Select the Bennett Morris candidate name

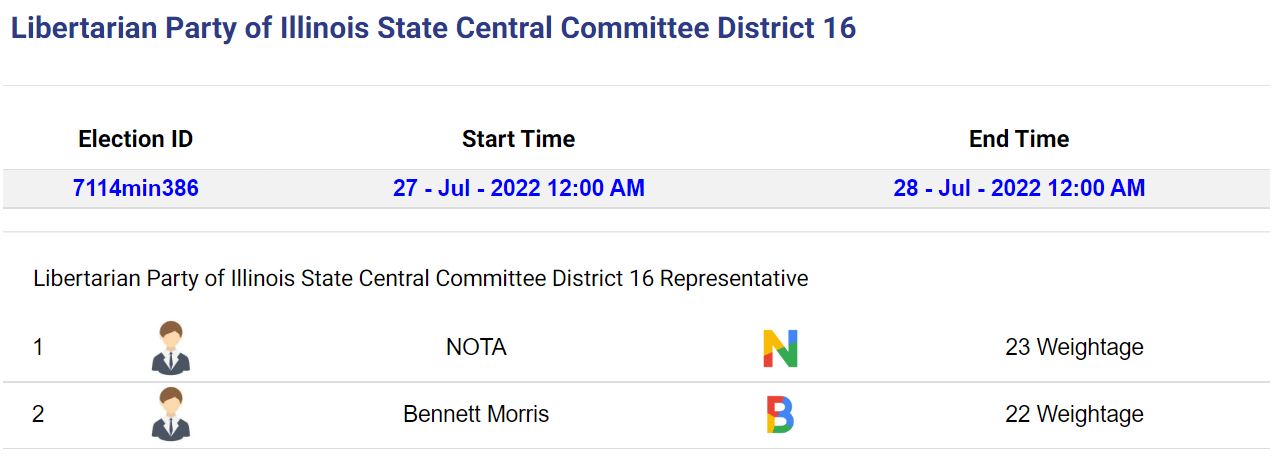476,414
